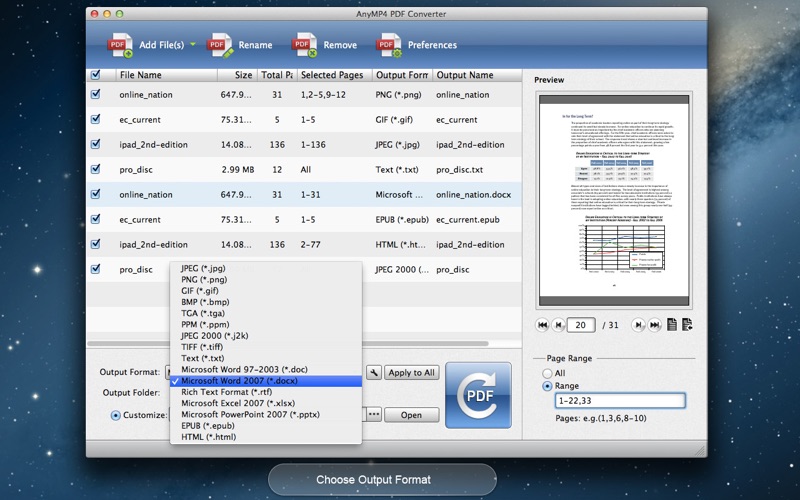Choose Microsoft PowerPoint 2007 (*.pptx)
Image resolution: width=800 pixels, height=500 pixels.
(x=266, y=414)
